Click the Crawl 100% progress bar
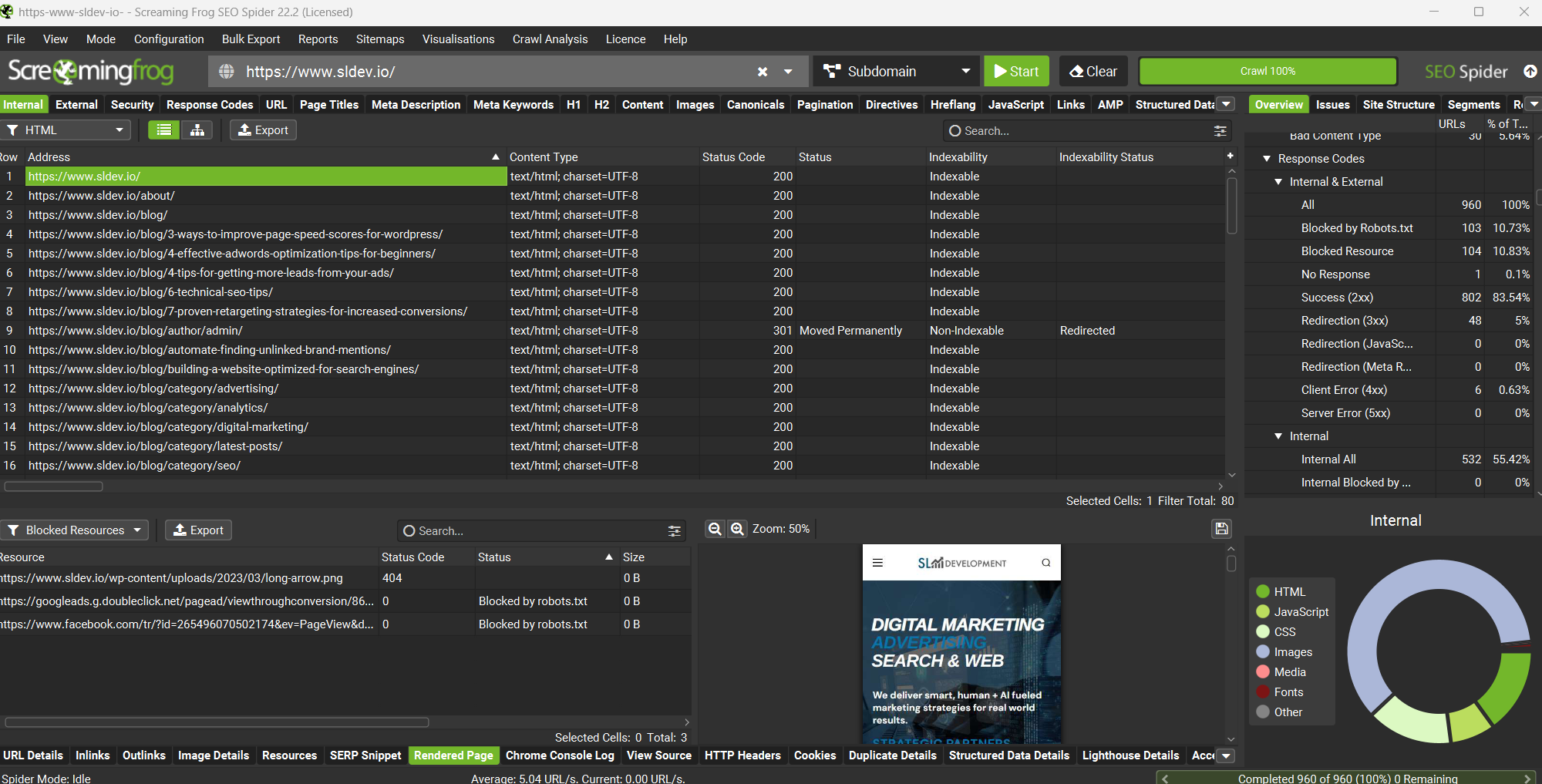The image size is (1542, 784). coord(1268,72)
